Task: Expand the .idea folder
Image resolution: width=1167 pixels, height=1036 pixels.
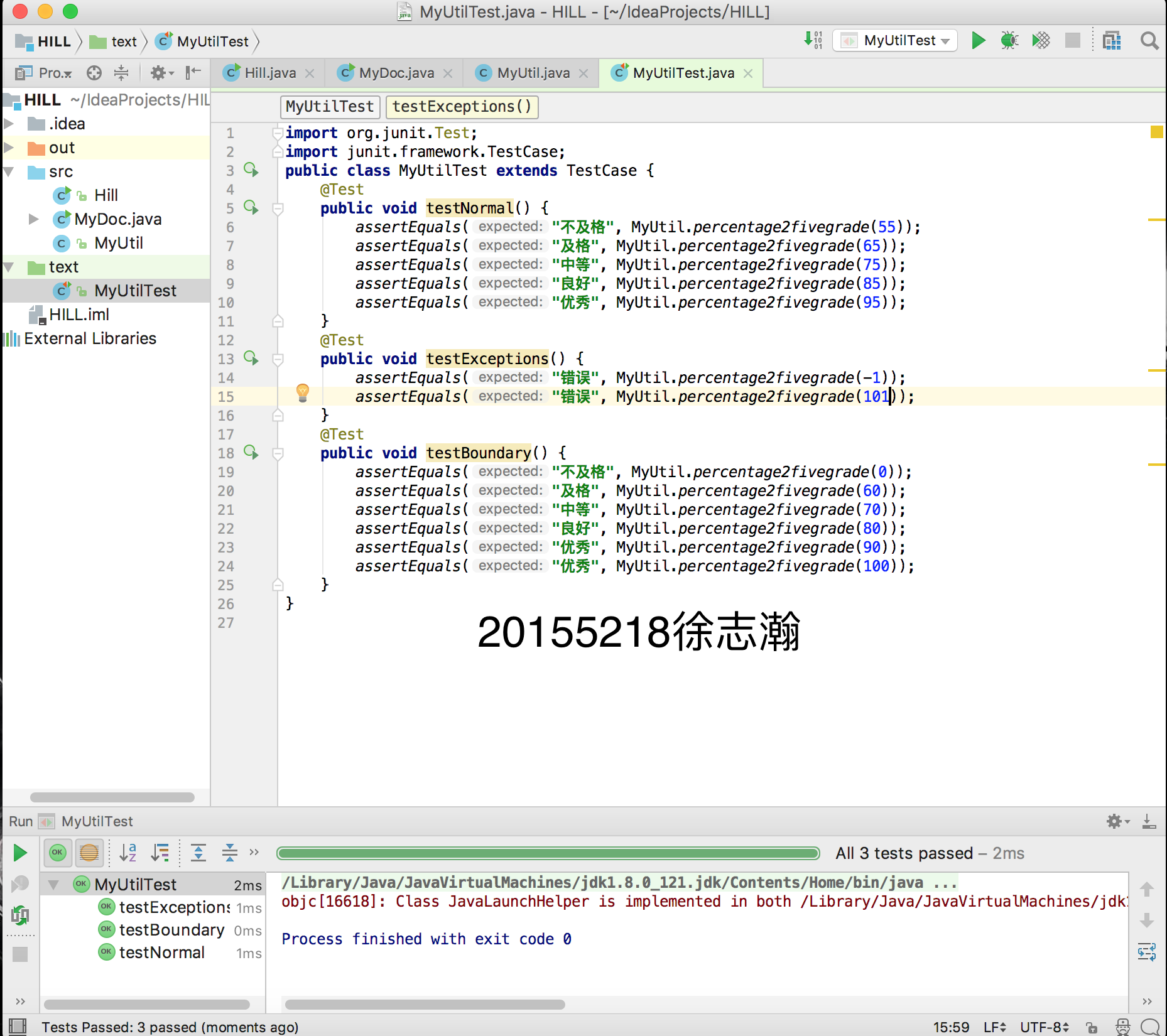Action: click(x=9, y=124)
